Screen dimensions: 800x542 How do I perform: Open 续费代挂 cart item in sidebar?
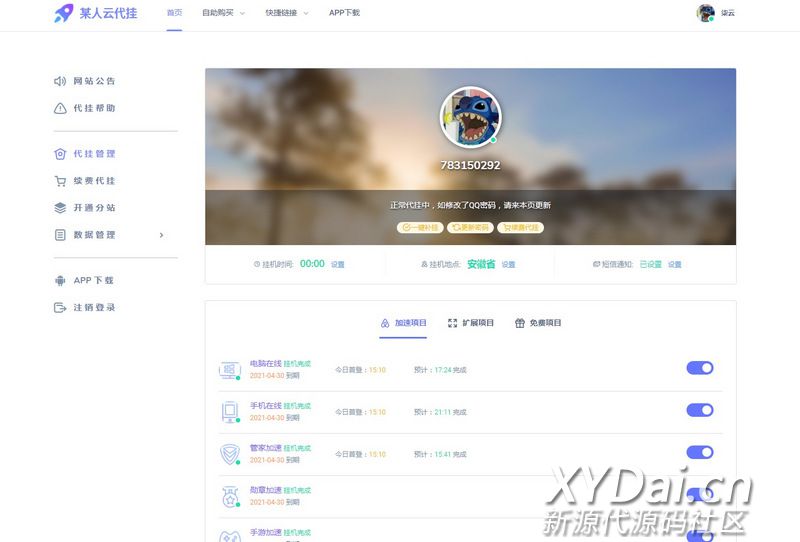pos(85,181)
